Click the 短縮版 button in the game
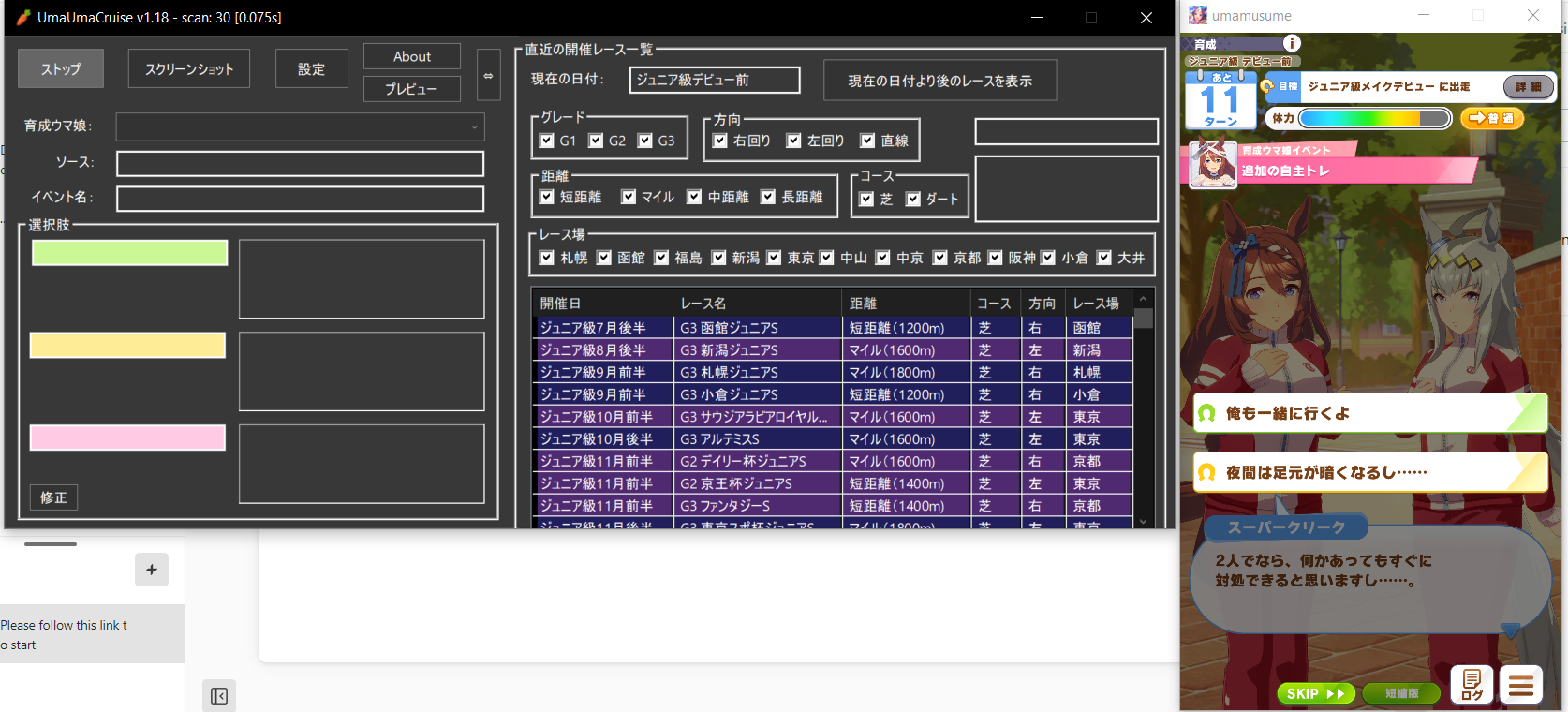Screen dimensions: 1568x712 coord(1401,693)
